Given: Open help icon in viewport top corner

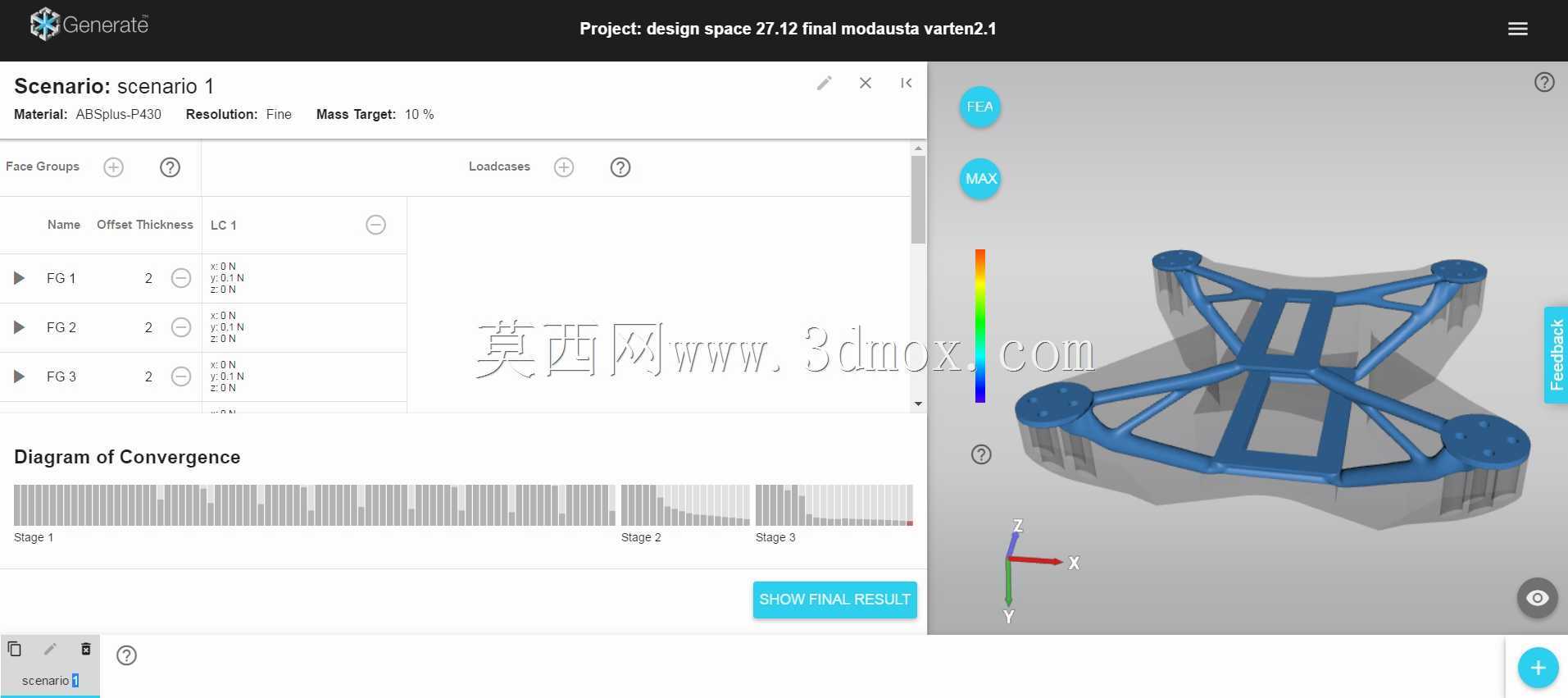Looking at the screenshot, I should pos(1544,82).
